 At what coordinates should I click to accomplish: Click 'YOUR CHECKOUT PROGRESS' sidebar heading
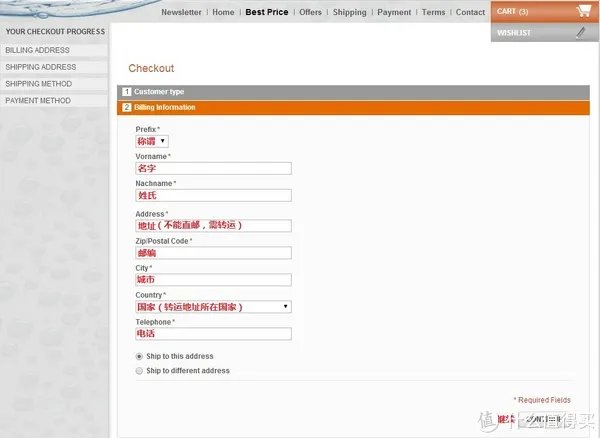coord(55,32)
